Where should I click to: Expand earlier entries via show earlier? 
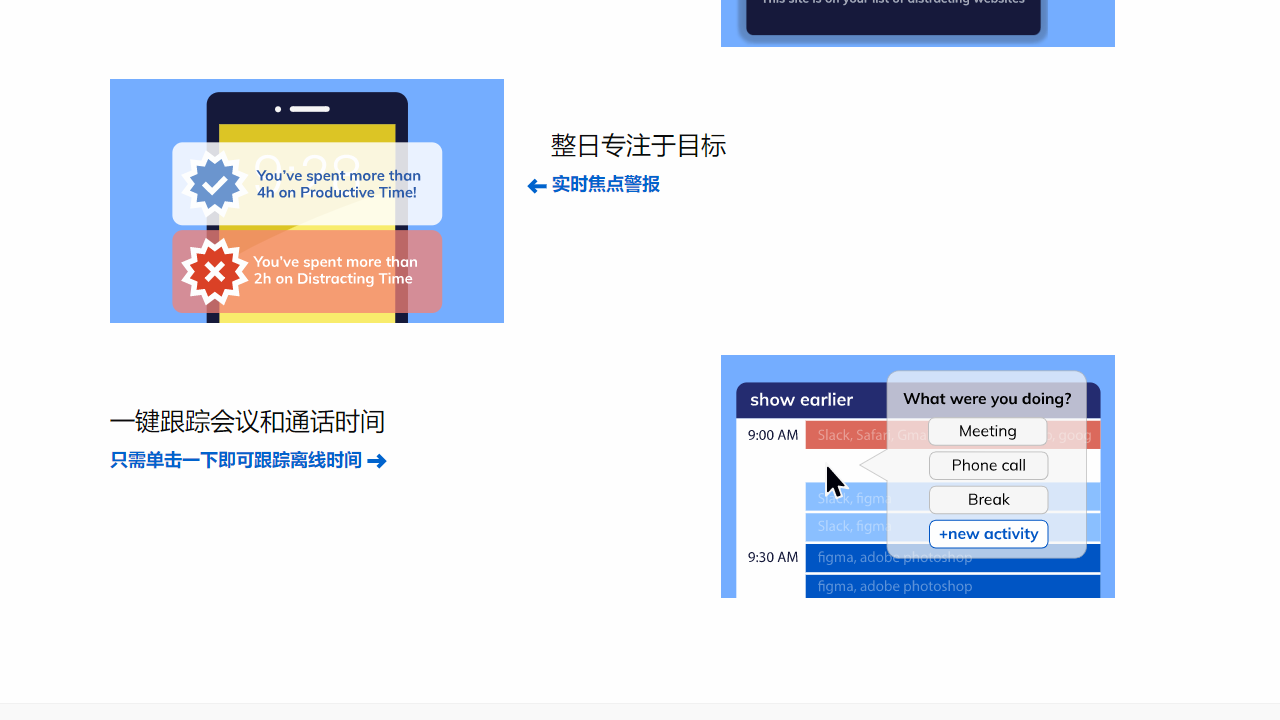(801, 400)
